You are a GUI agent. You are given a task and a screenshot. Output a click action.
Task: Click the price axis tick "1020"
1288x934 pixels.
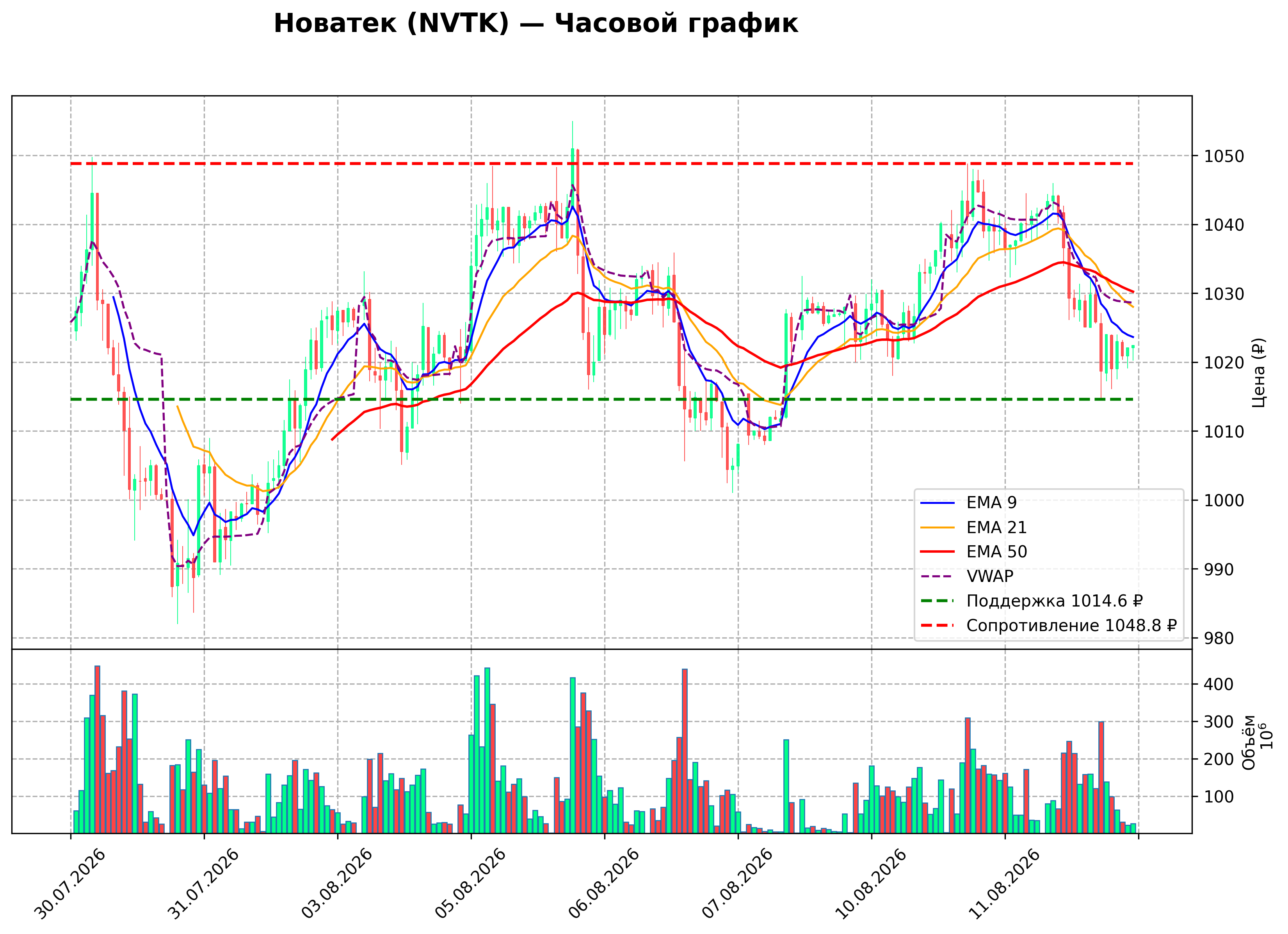tap(1224, 363)
